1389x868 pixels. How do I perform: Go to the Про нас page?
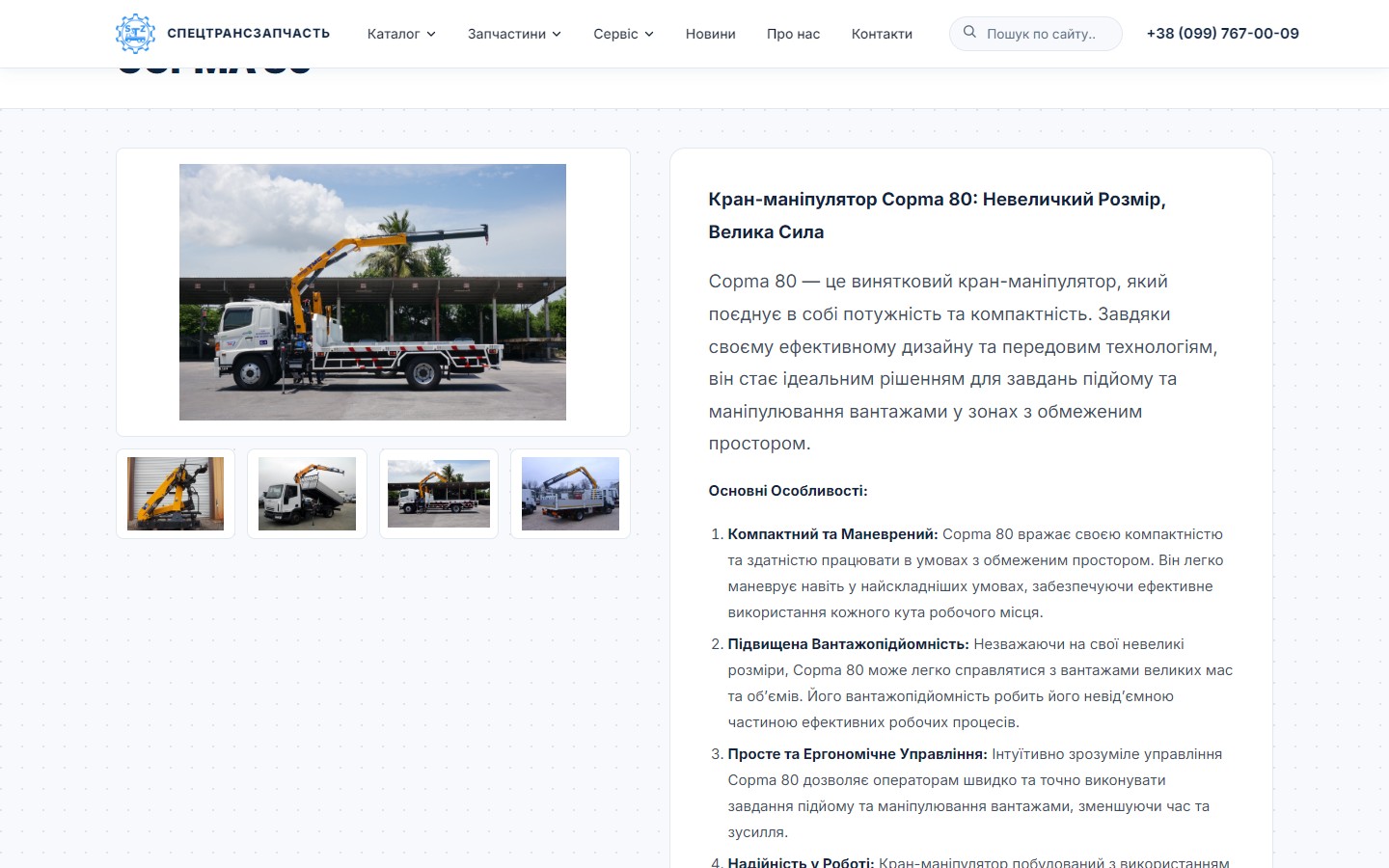pyautogui.click(x=793, y=34)
